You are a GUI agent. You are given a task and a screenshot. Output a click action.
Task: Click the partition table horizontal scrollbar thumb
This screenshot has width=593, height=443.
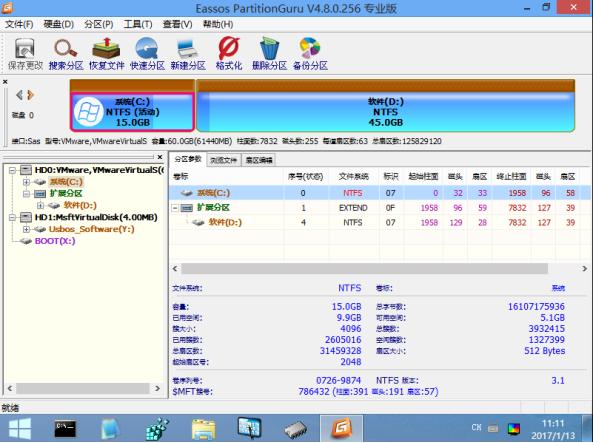(x=365, y=269)
